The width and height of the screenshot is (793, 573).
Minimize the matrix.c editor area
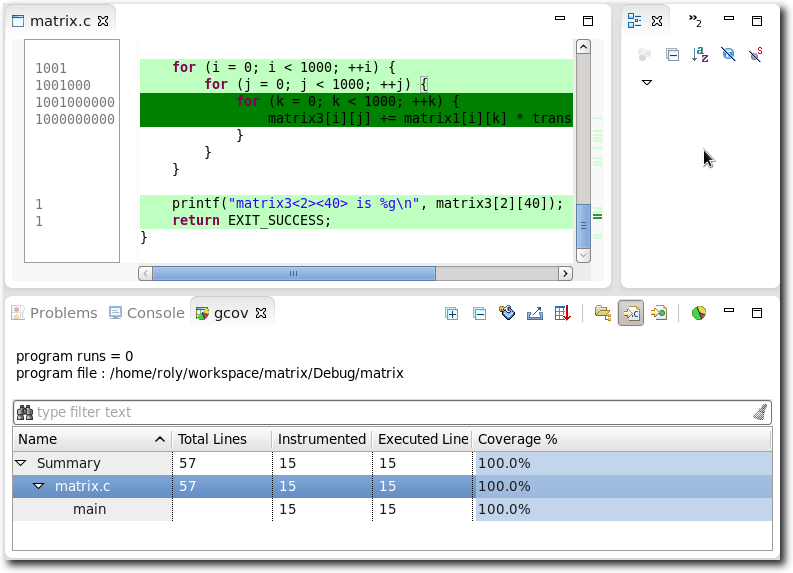point(560,18)
